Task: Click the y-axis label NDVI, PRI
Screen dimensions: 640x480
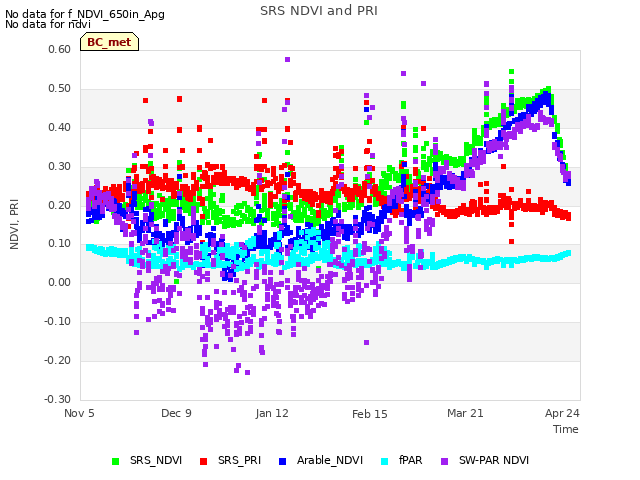Action: point(14,224)
